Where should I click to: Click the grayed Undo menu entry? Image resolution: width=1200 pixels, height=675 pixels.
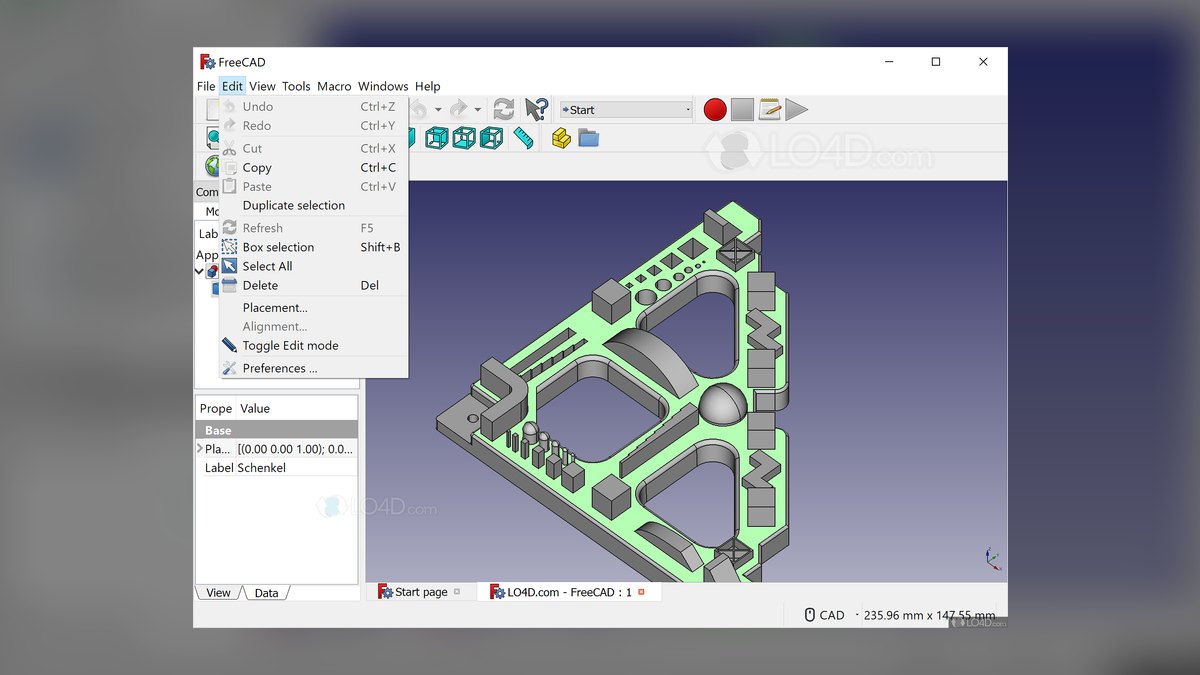tap(313, 106)
